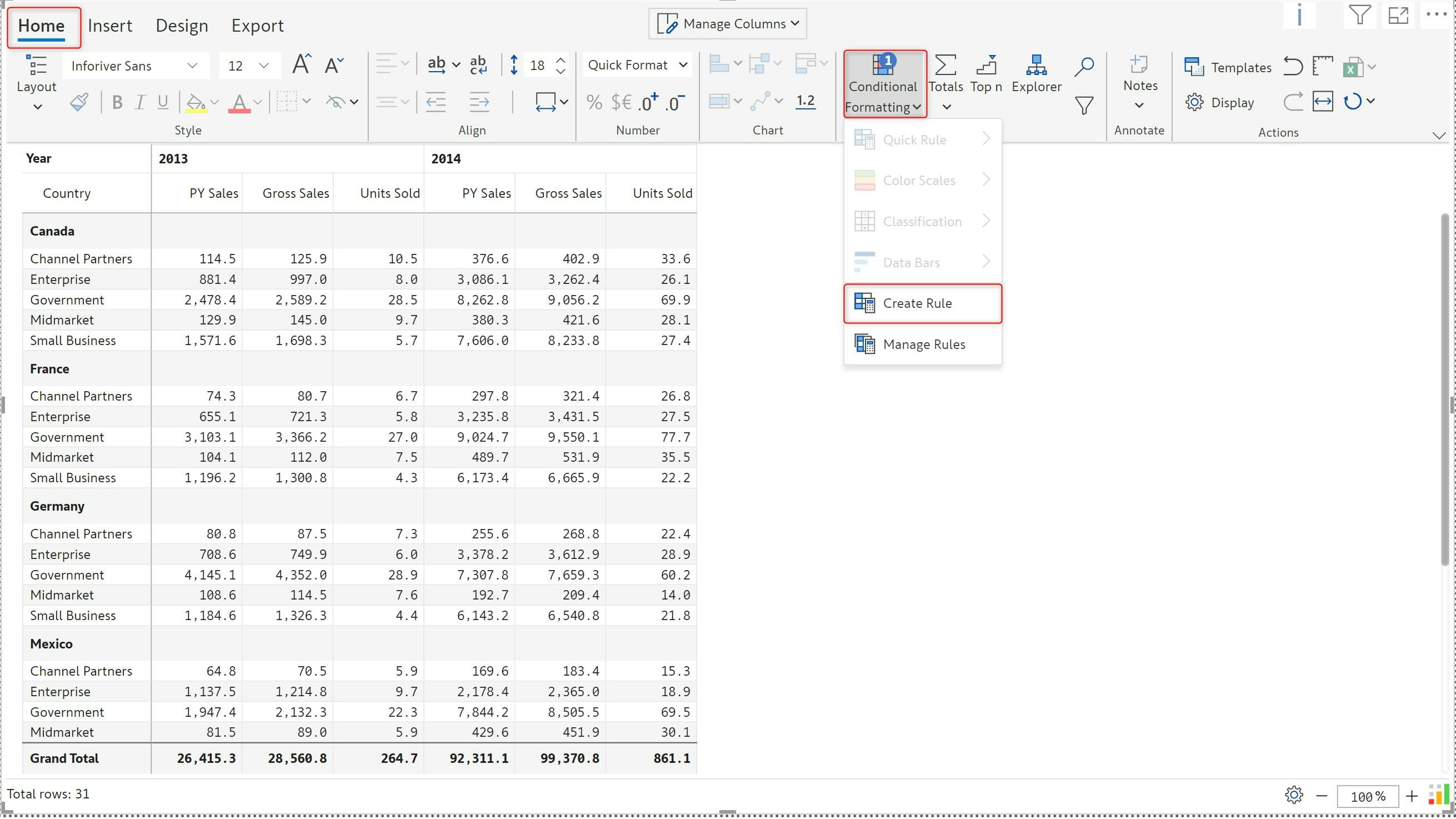Click the 100 % zoom level field
Image resolution: width=1456 pixels, height=819 pixels.
tap(1367, 796)
